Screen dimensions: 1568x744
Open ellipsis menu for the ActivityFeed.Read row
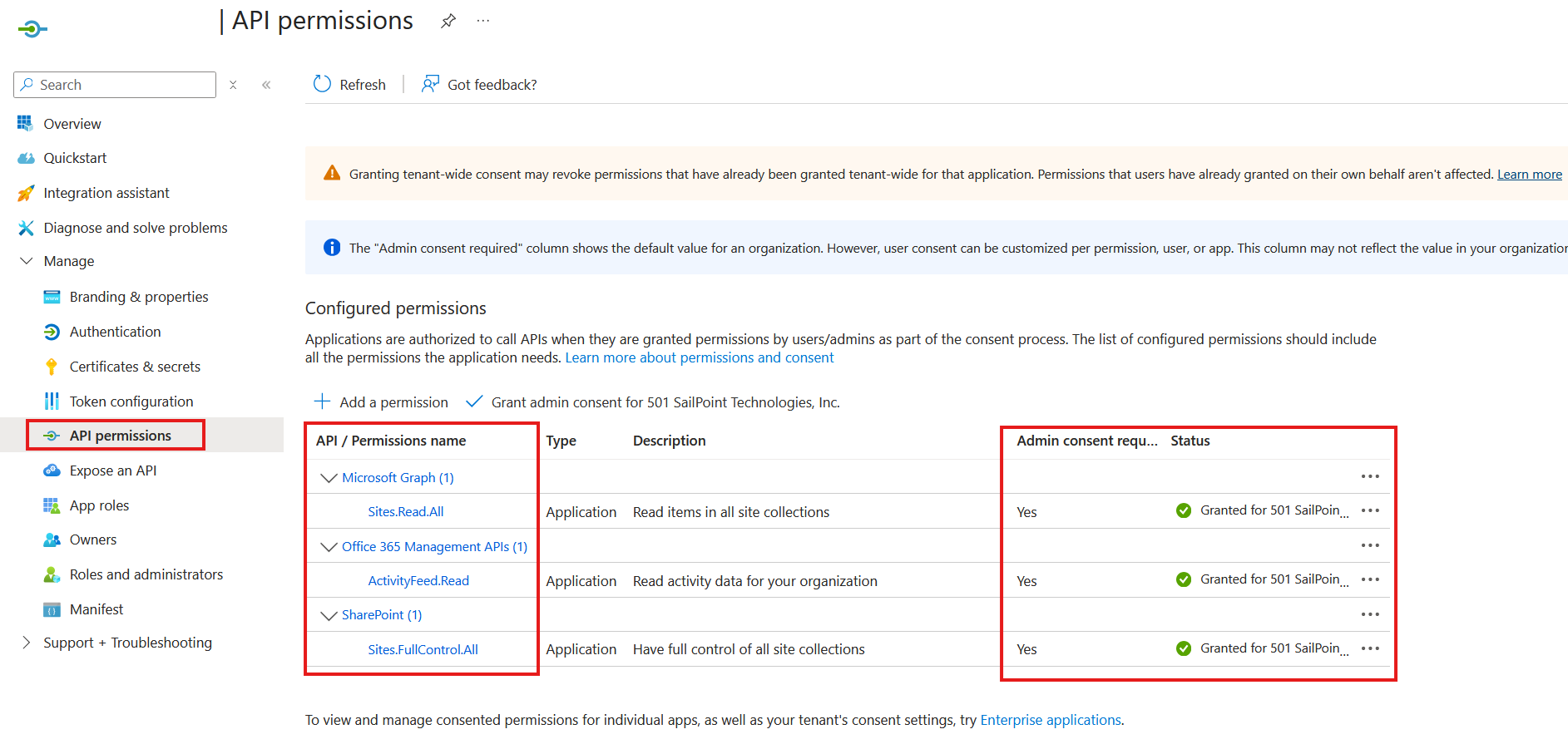1370,580
